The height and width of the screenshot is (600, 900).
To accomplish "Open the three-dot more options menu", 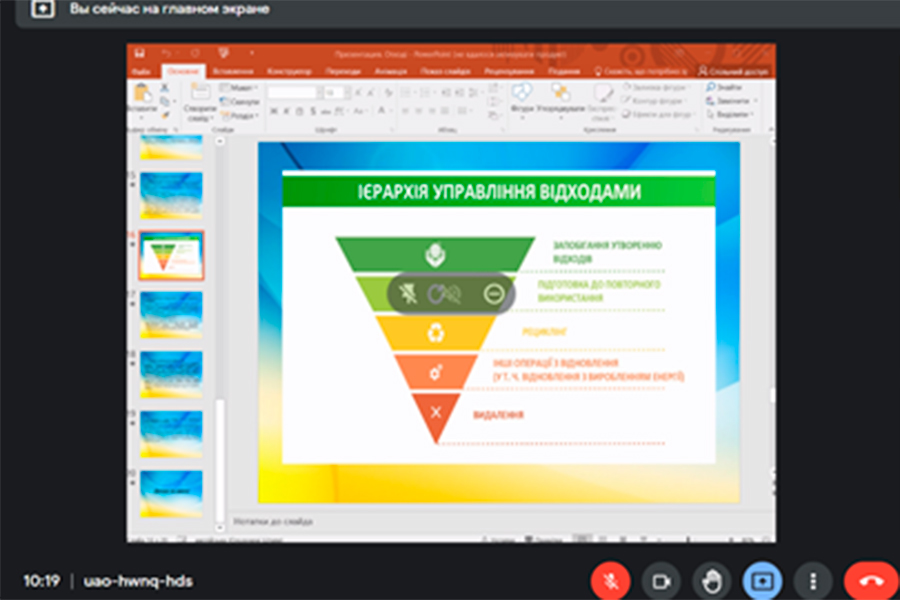I will click(813, 581).
